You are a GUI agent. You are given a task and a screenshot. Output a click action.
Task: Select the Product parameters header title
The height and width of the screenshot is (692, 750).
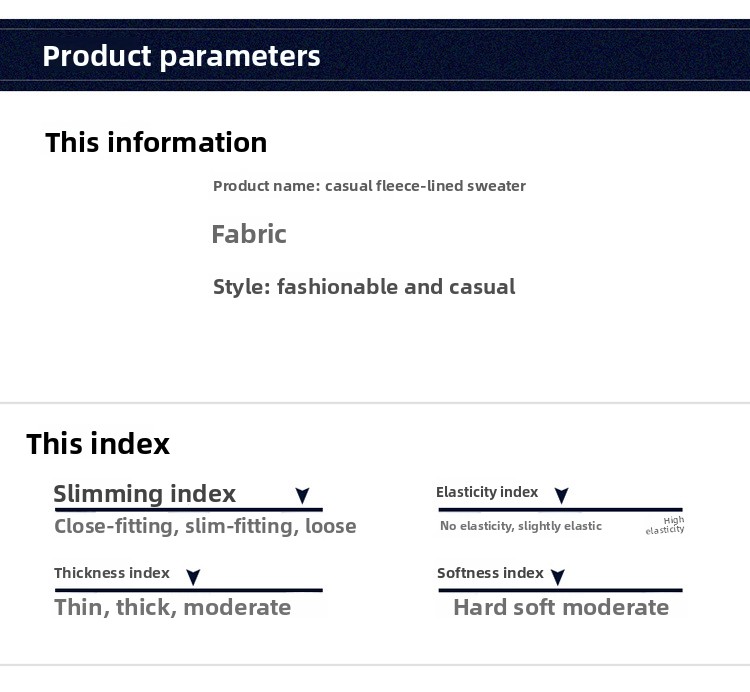181,56
